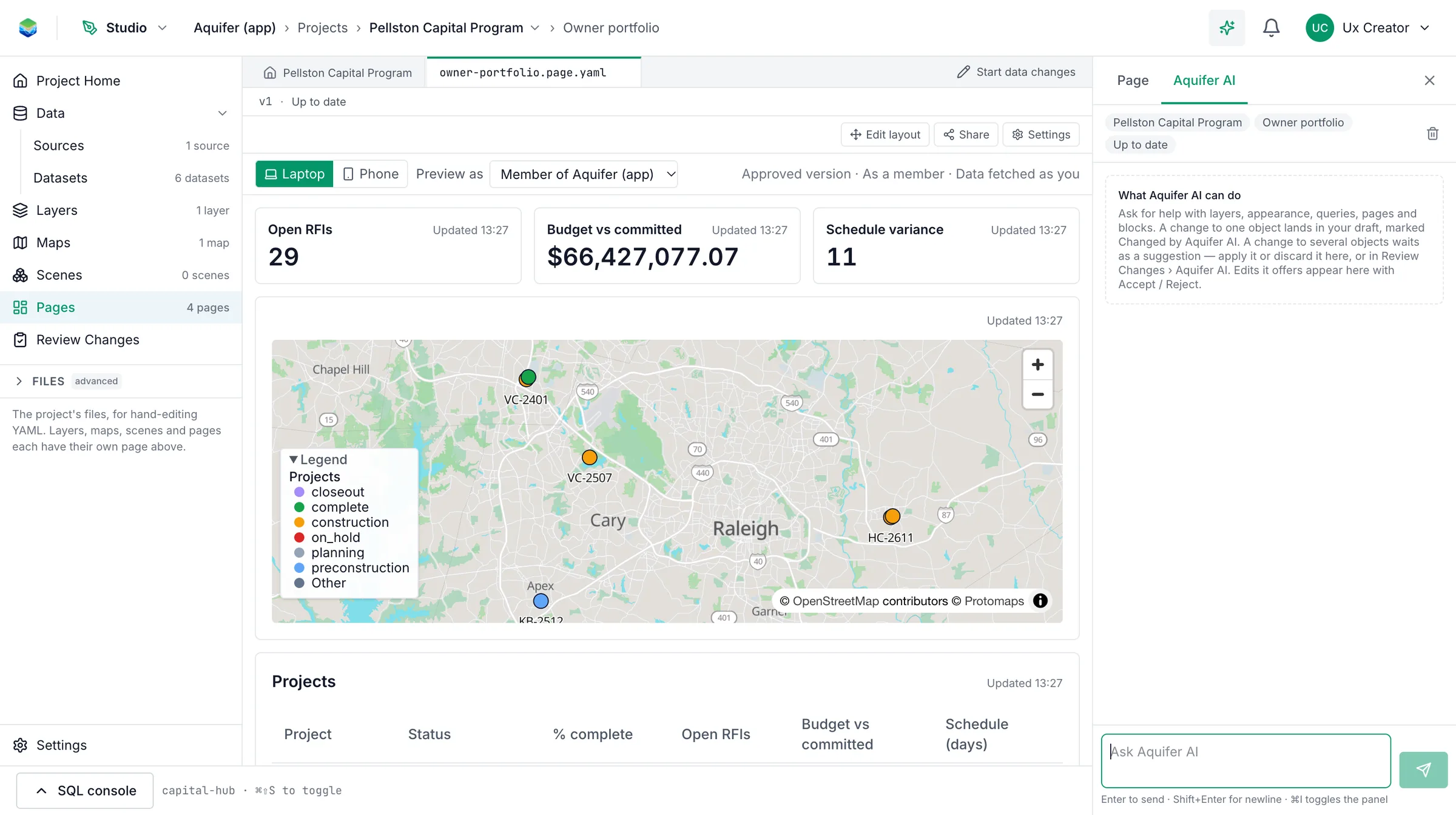Zoom out on the map

(1037, 394)
